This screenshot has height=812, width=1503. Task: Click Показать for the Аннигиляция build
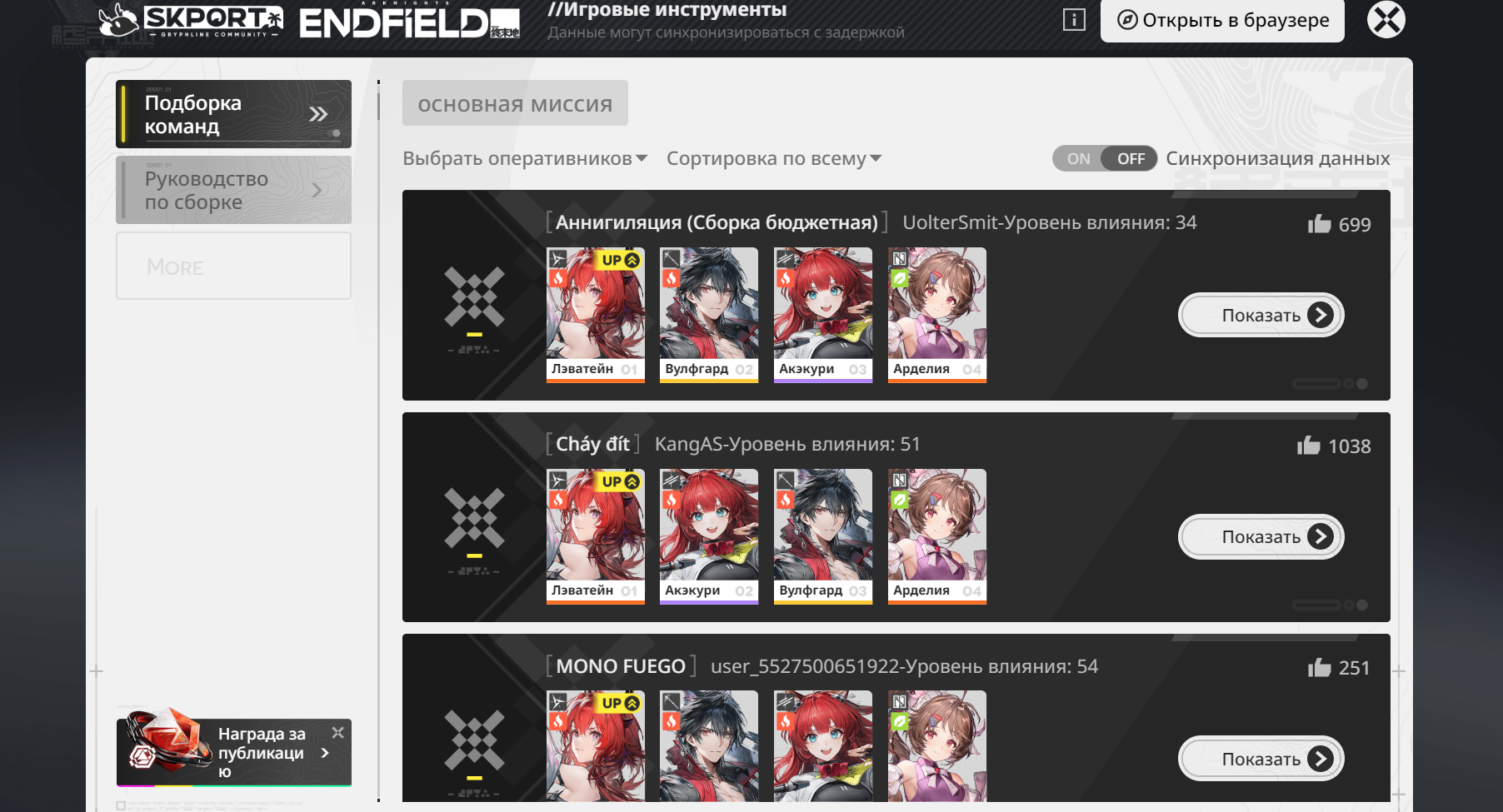[x=1261, y=315]
